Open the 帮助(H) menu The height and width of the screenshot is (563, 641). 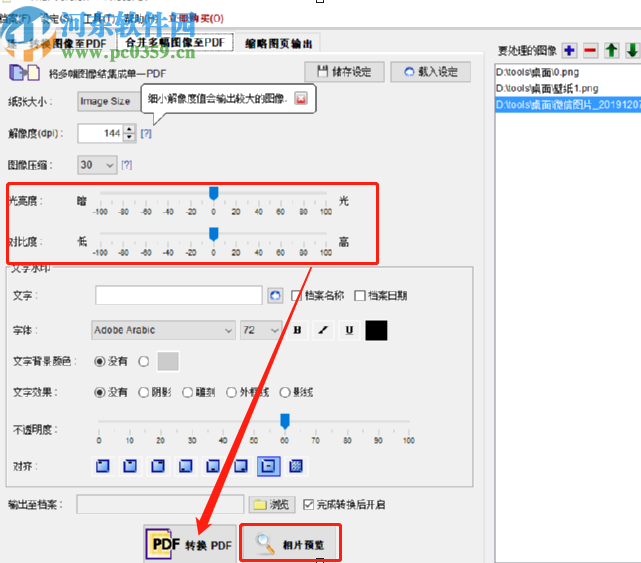[x=141, y=18]
